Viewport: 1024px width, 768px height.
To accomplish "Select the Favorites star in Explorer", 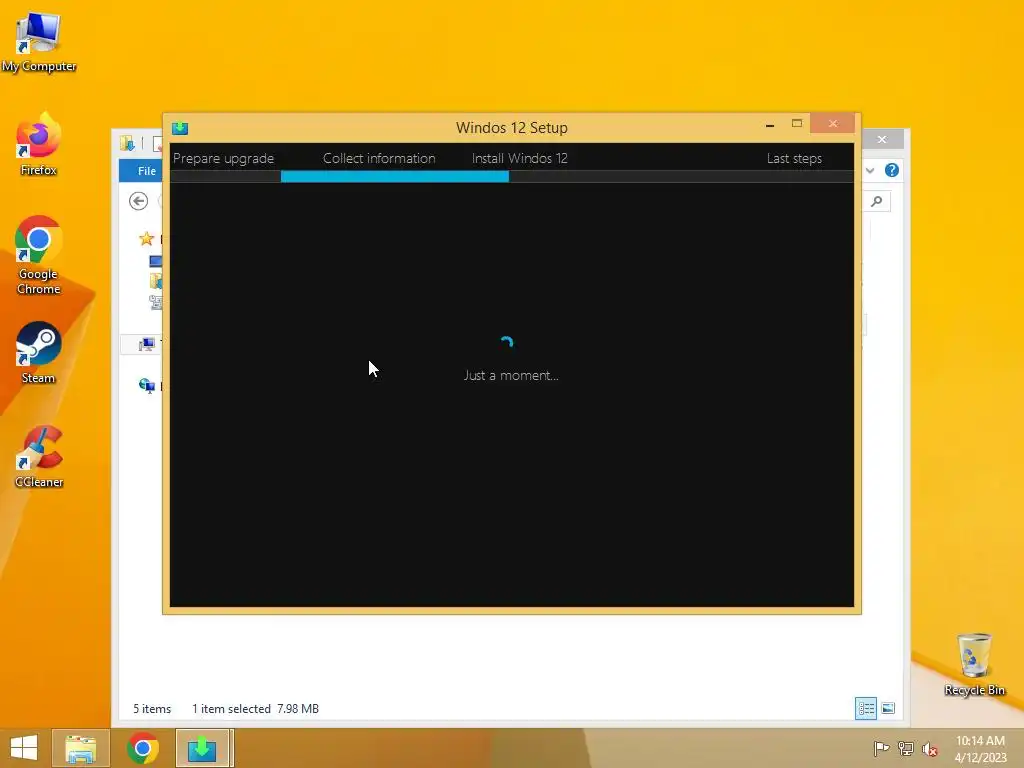I will click(146, 239).
